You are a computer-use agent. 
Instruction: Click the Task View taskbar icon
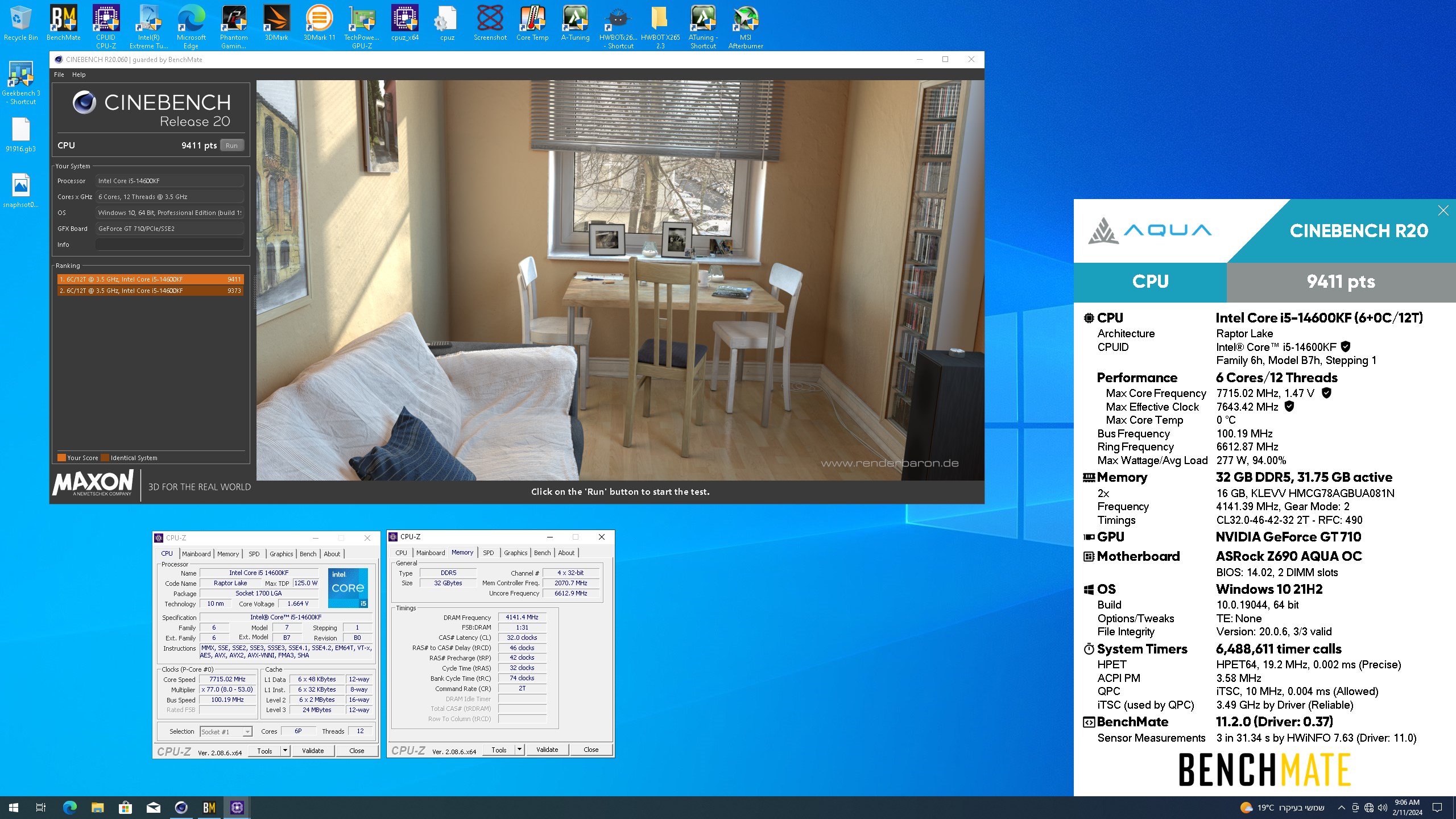41,808
